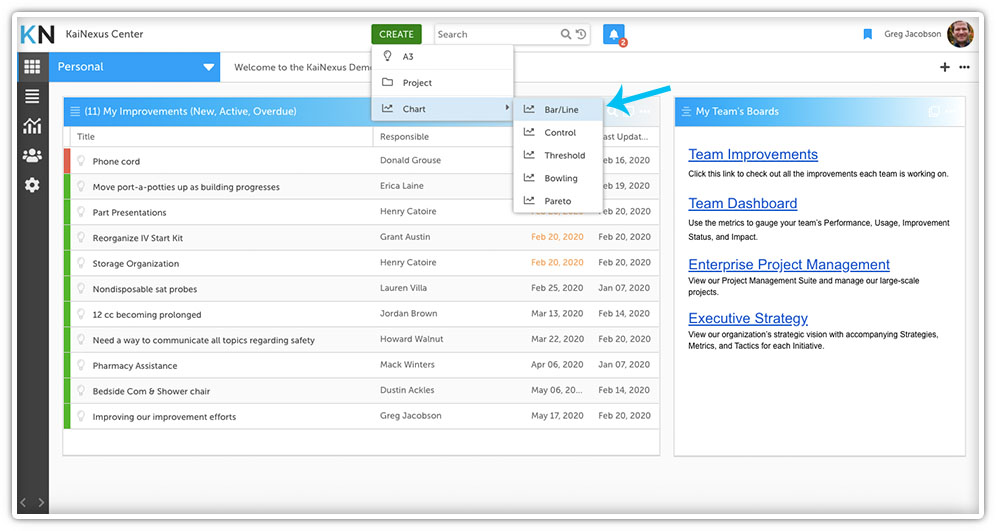Open the '12 cc becoming prolonged' improvement
The width and height of the screenshot is (996, 531).
pyautogui.click(x=147, y=314)
